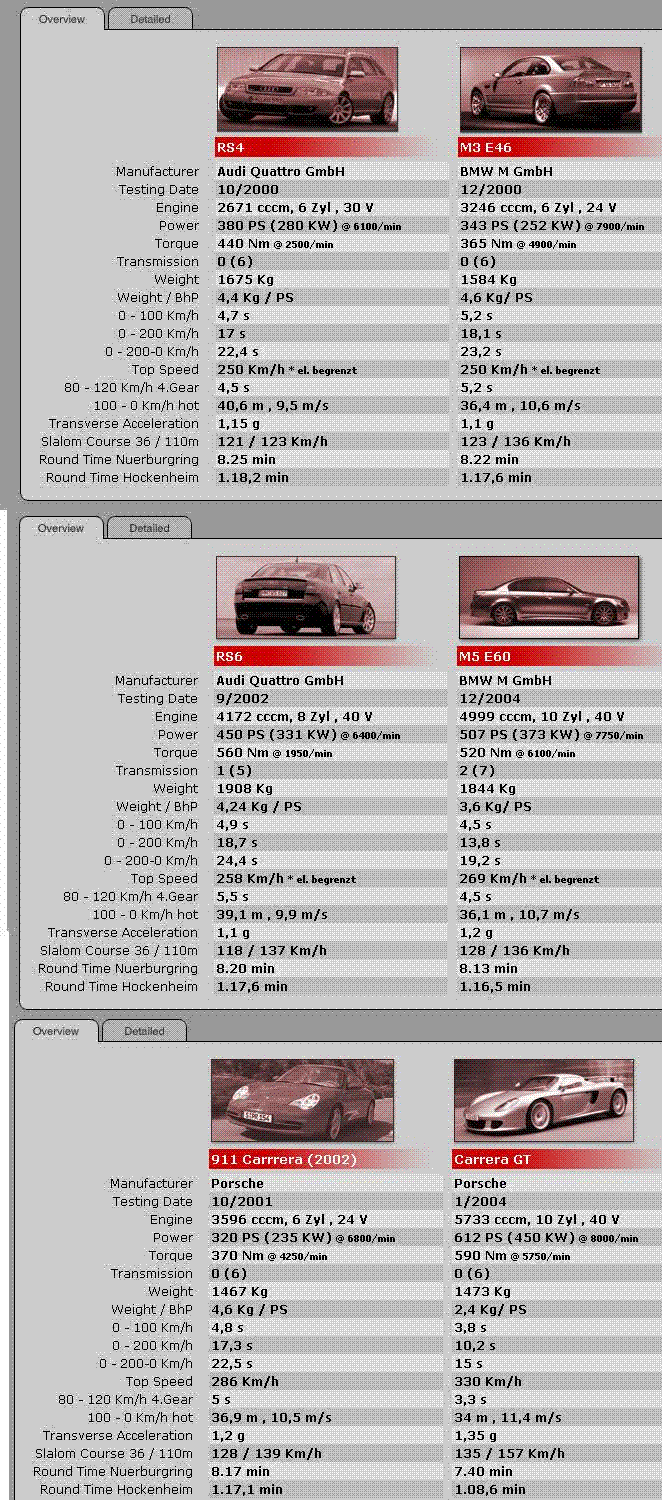662x1500 pixels.
Task: Click the RS4 testing date 10/2000
Action: (x=248, y=190)
